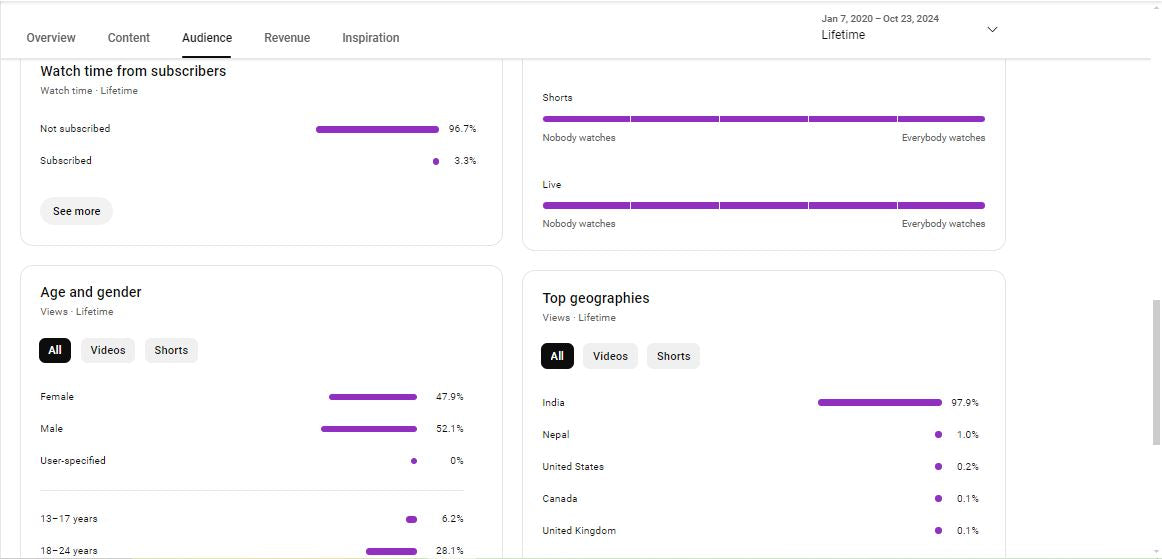Open the Content tab
This screenshot has height=559, width=1162.
129,38
